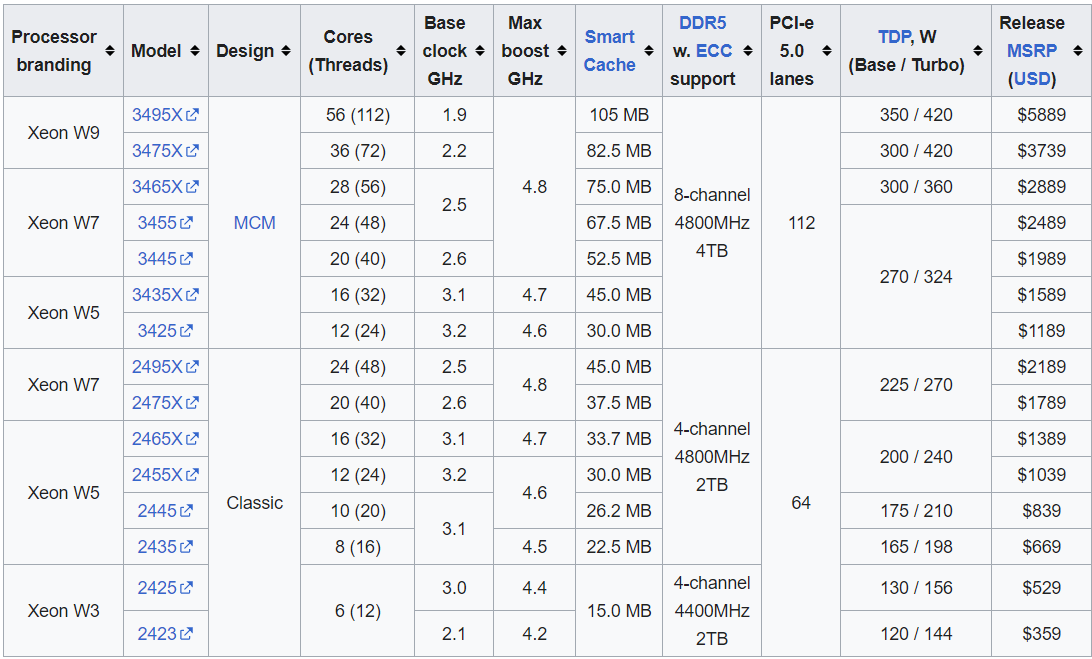Select the 112 PCI-e lanes cell
This screenshot has width=1092, height=659.
point(801,223)
